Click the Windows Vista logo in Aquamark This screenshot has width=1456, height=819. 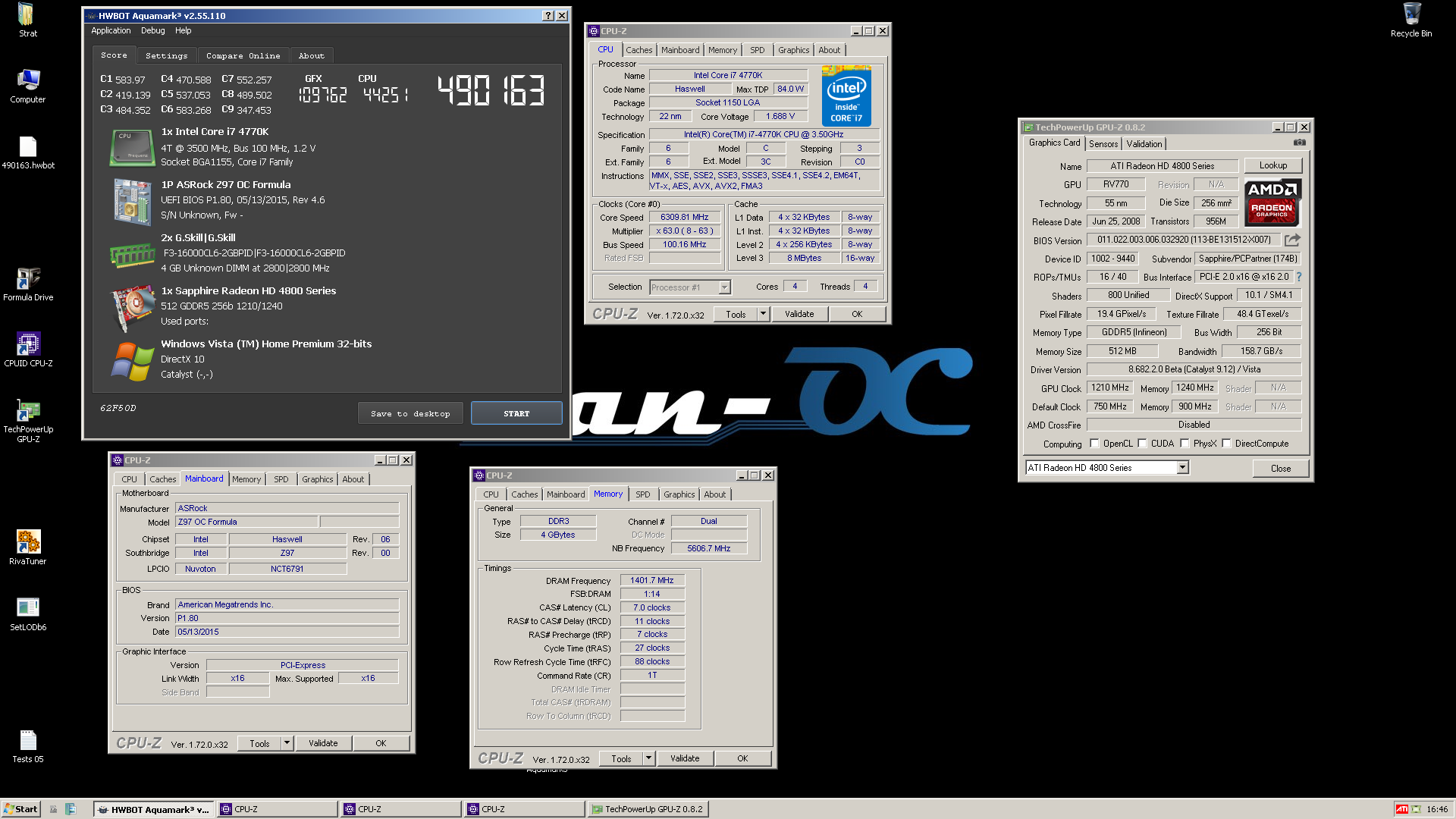pos(132,361)
